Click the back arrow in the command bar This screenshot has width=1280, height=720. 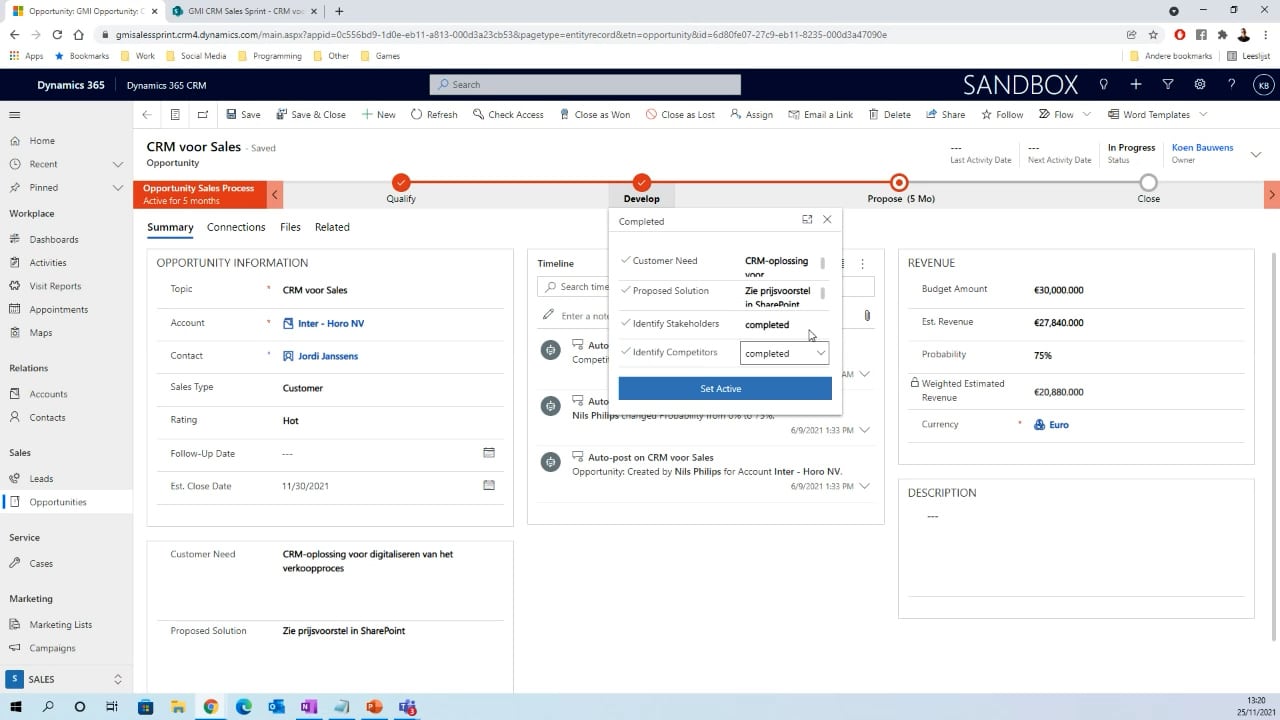[147, 114]
